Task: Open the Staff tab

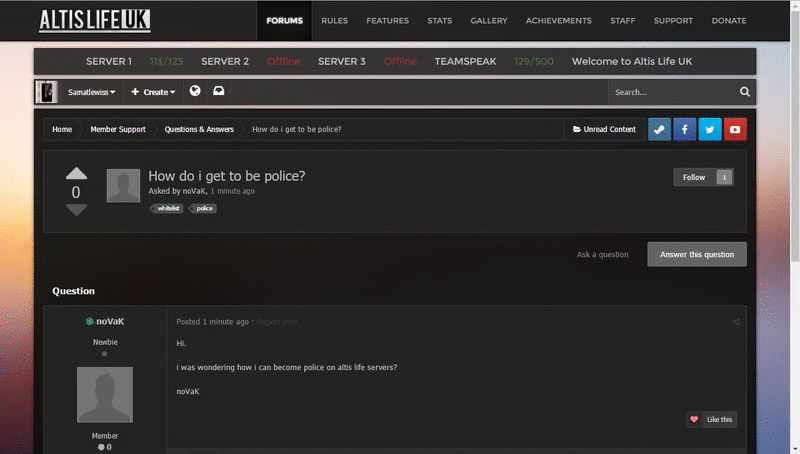Action: (622, 21)
